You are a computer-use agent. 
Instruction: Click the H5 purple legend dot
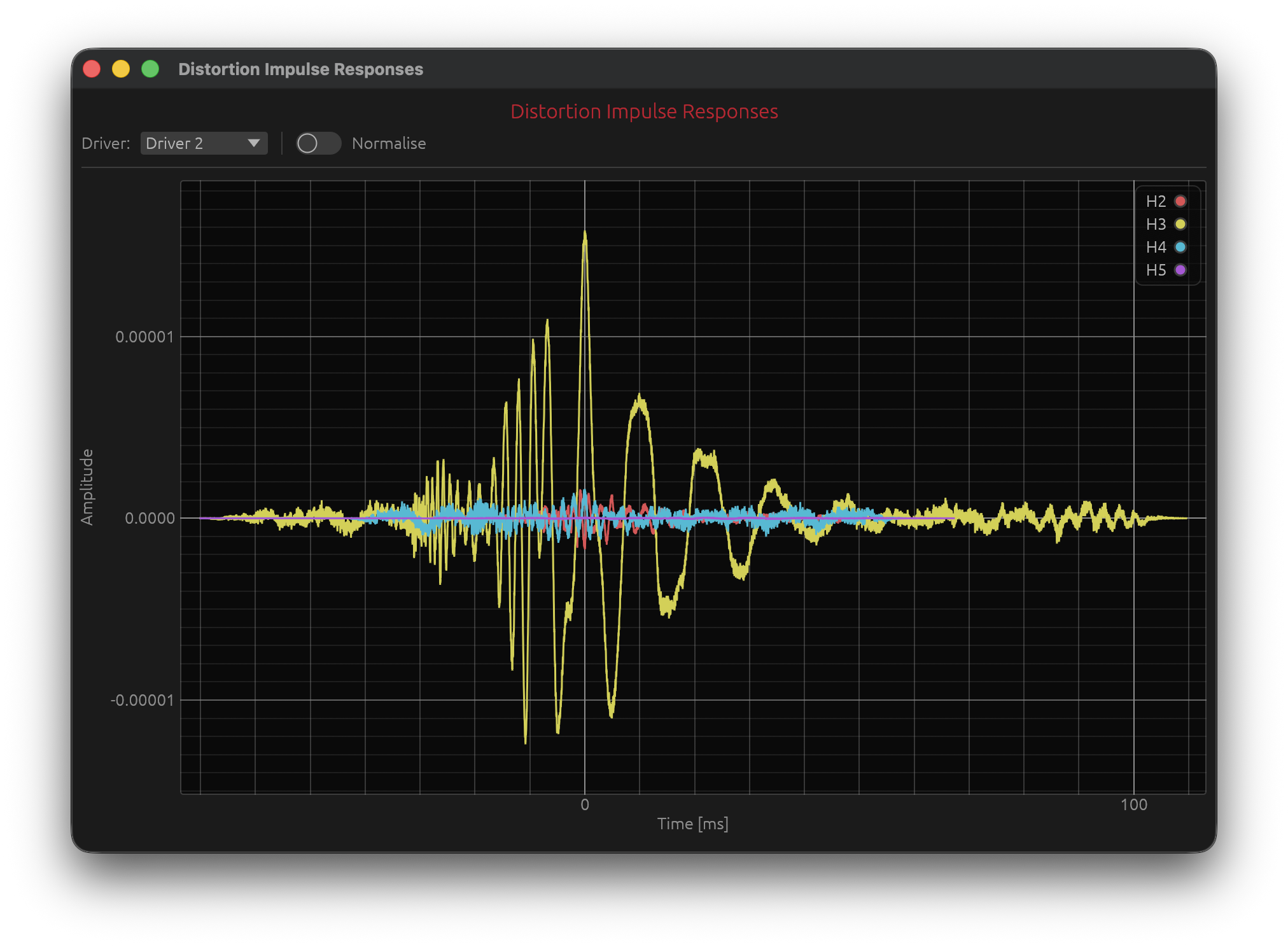[1180, 270]
